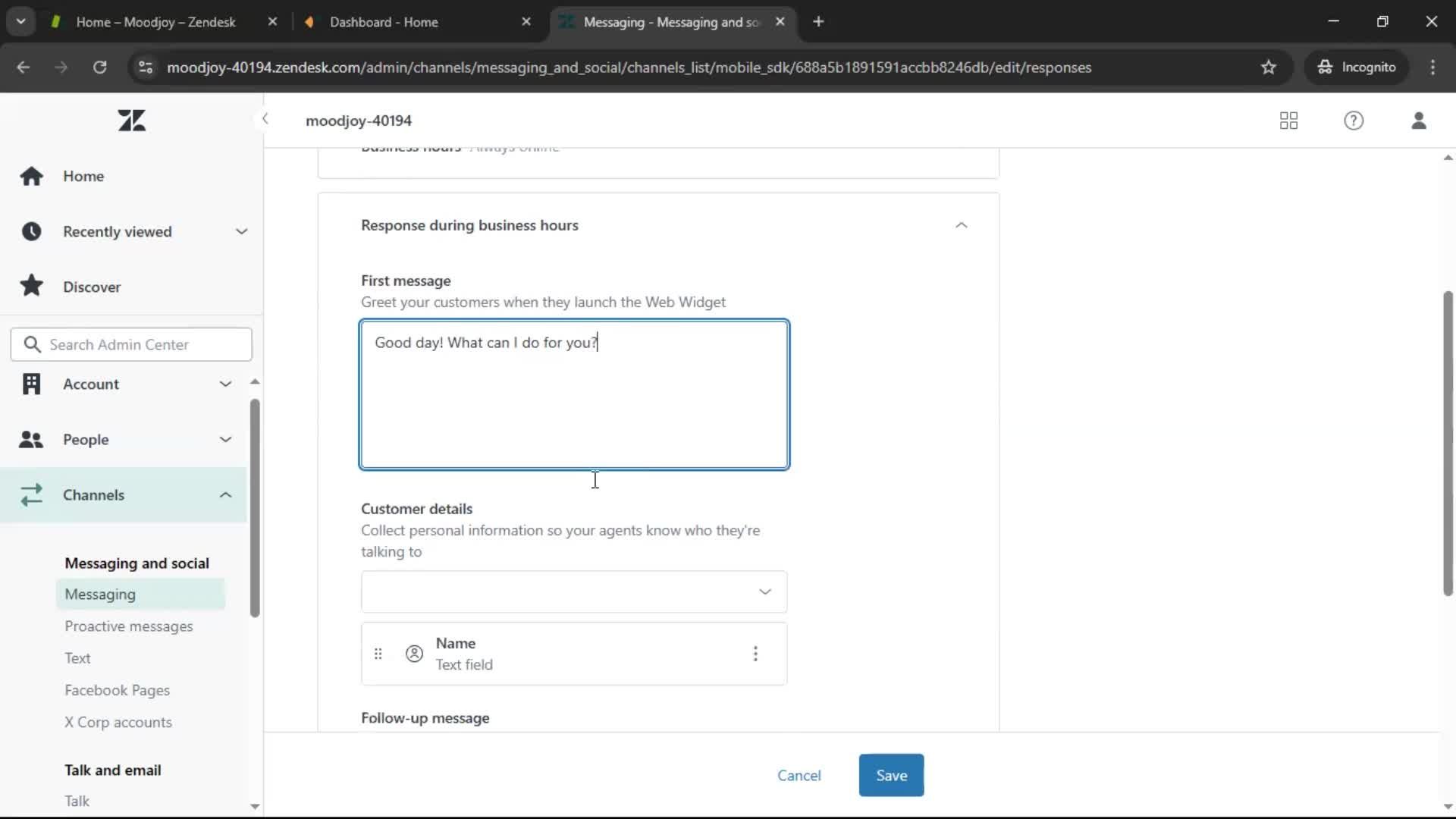Open the help question mark icon

pyautogui.click(x=1354, y=121)
